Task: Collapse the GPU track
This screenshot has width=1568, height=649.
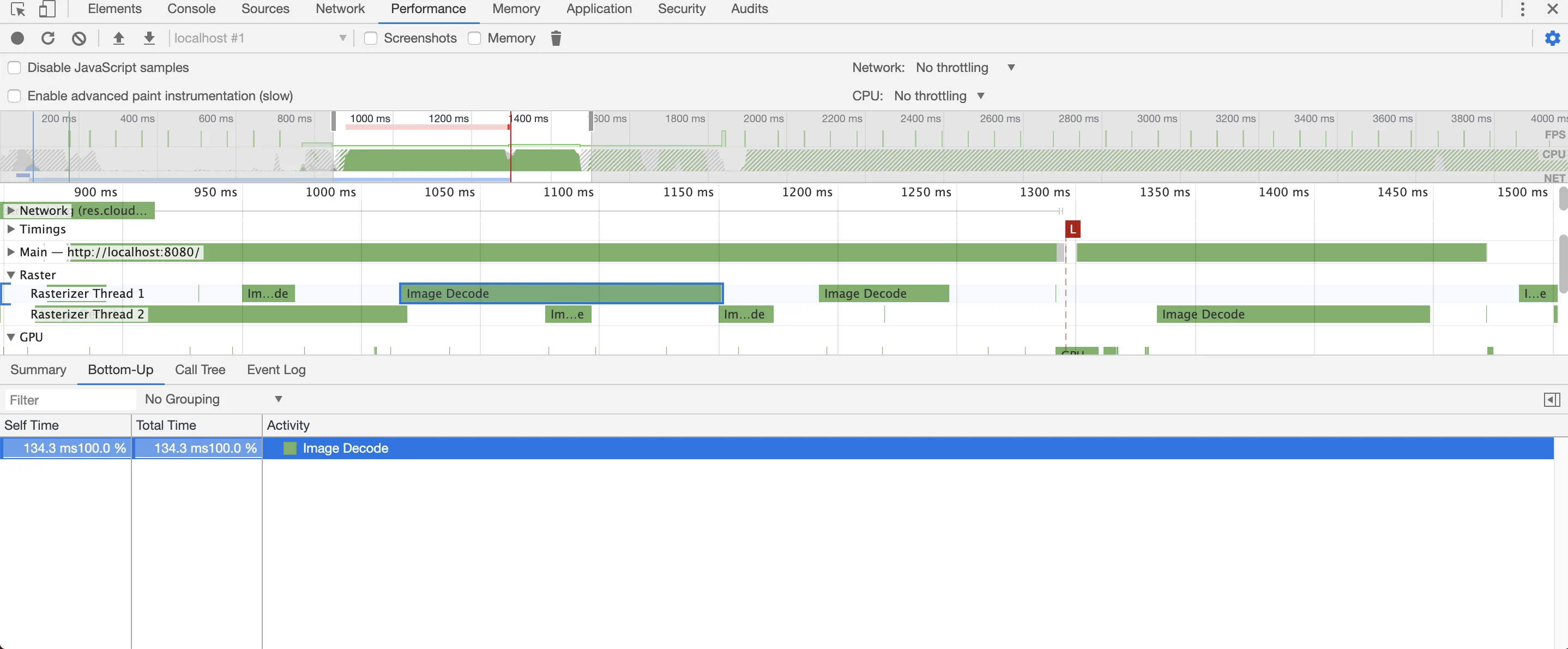Action: click(10, 336)
